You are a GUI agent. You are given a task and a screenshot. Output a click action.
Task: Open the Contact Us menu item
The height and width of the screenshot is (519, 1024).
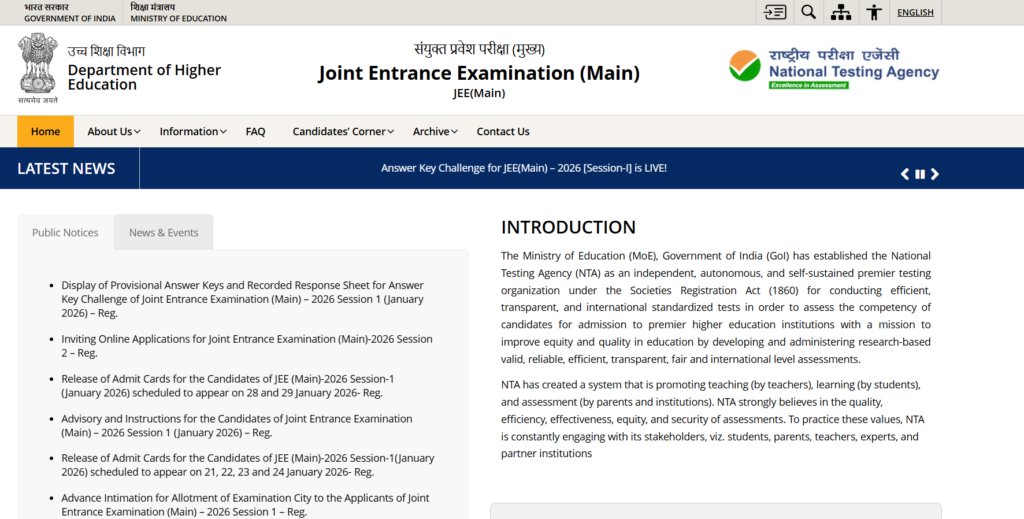pos(503,131)
